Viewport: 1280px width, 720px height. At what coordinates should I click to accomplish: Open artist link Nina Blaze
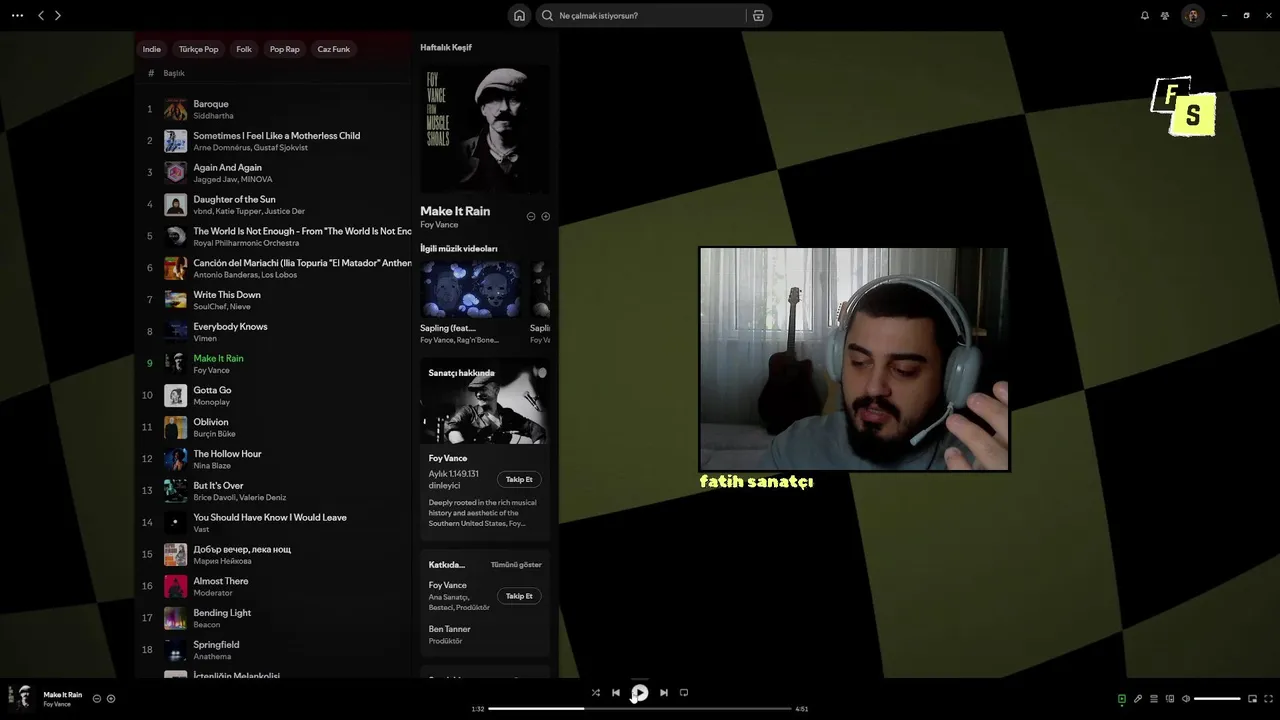click(x=212, y=466)
